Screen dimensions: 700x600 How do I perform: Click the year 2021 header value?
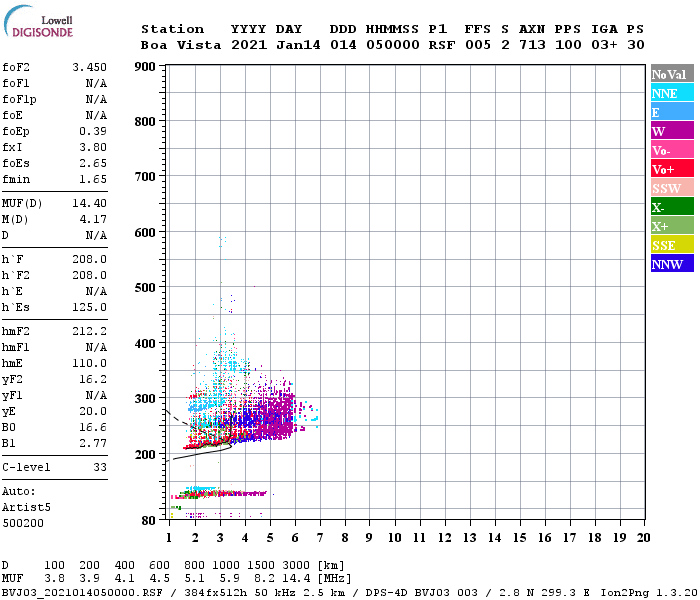pos(249,45)
